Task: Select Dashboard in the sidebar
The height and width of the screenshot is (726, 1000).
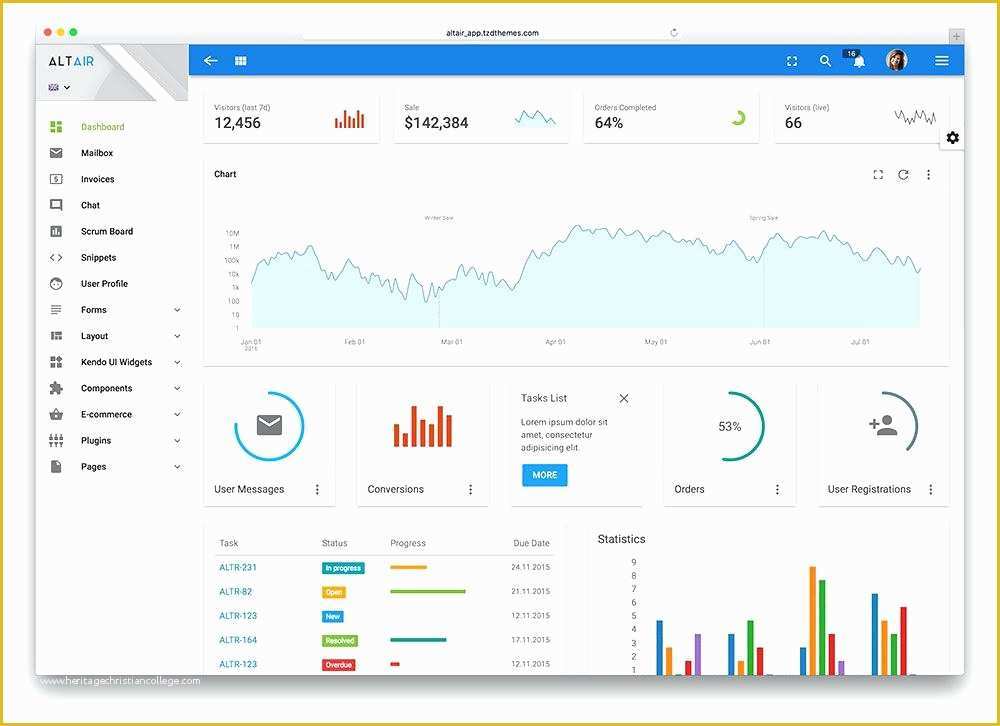Action: click(103, 126)
